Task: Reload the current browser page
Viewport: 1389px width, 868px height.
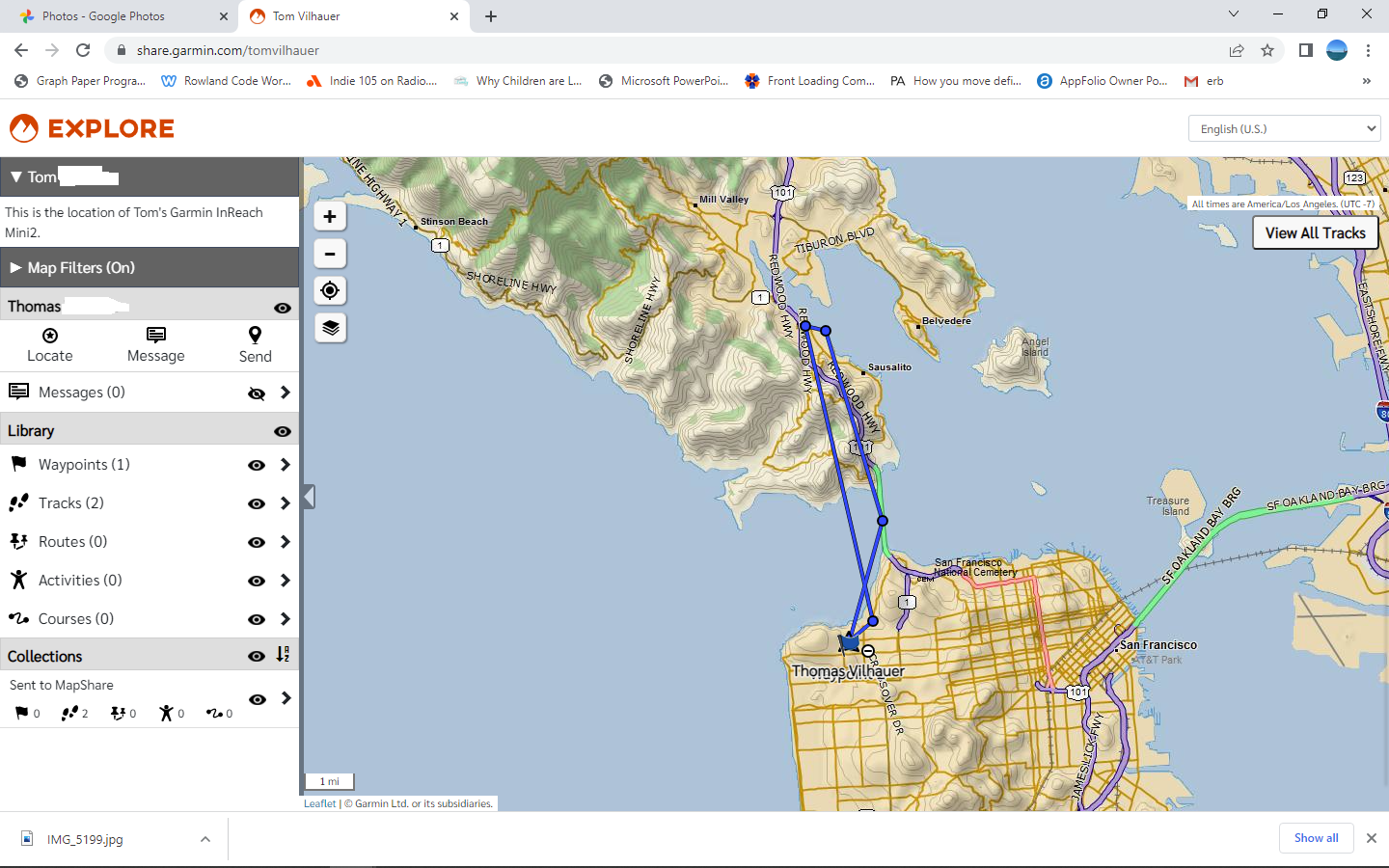Action: pyautogui.click(x=83, y=50)
